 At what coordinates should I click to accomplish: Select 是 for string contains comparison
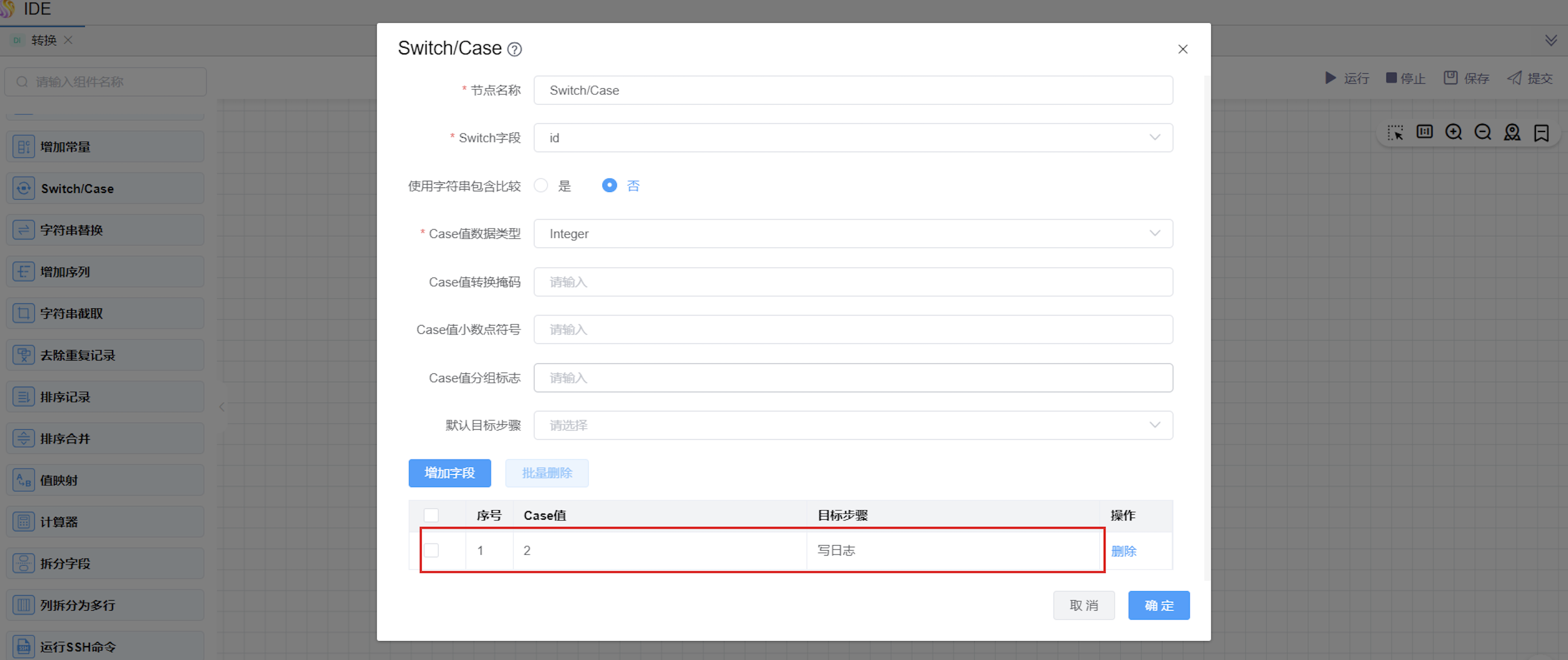pyautogui.click(x=541, y=186)
